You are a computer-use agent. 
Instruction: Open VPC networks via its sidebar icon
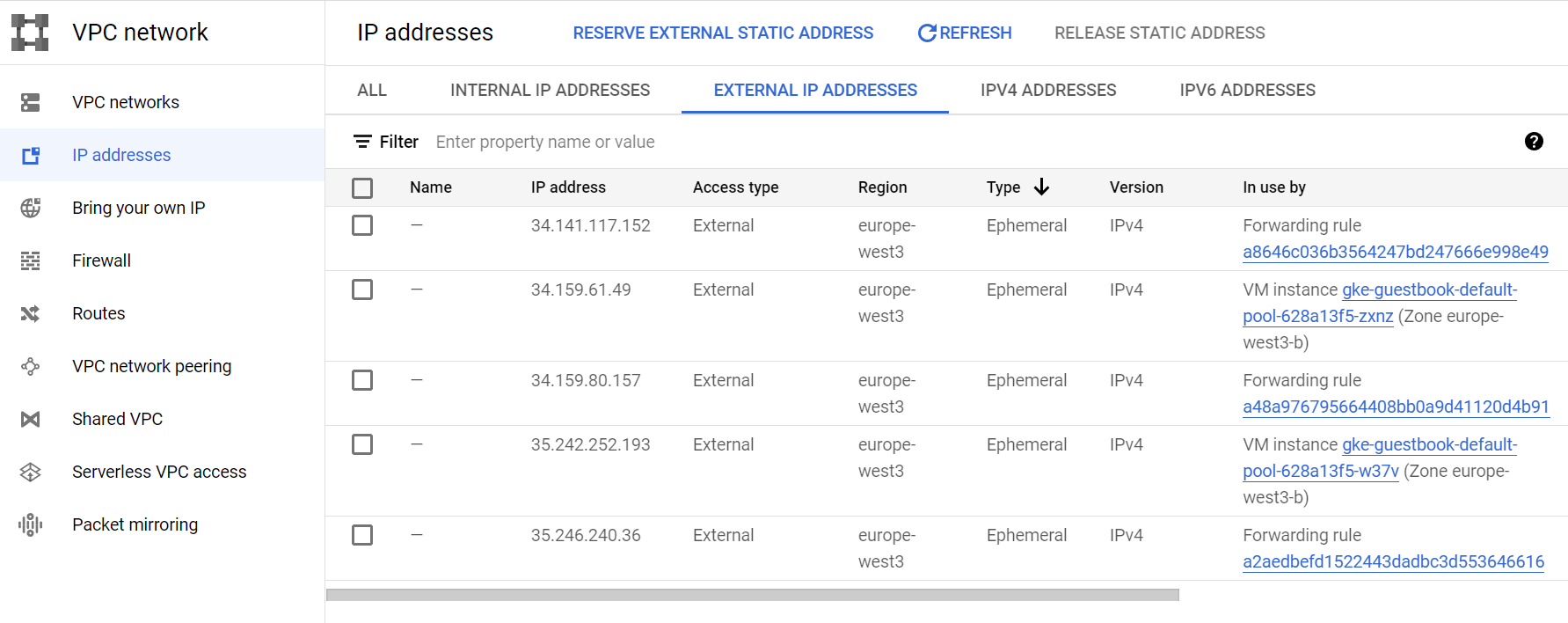click(31, 103)
